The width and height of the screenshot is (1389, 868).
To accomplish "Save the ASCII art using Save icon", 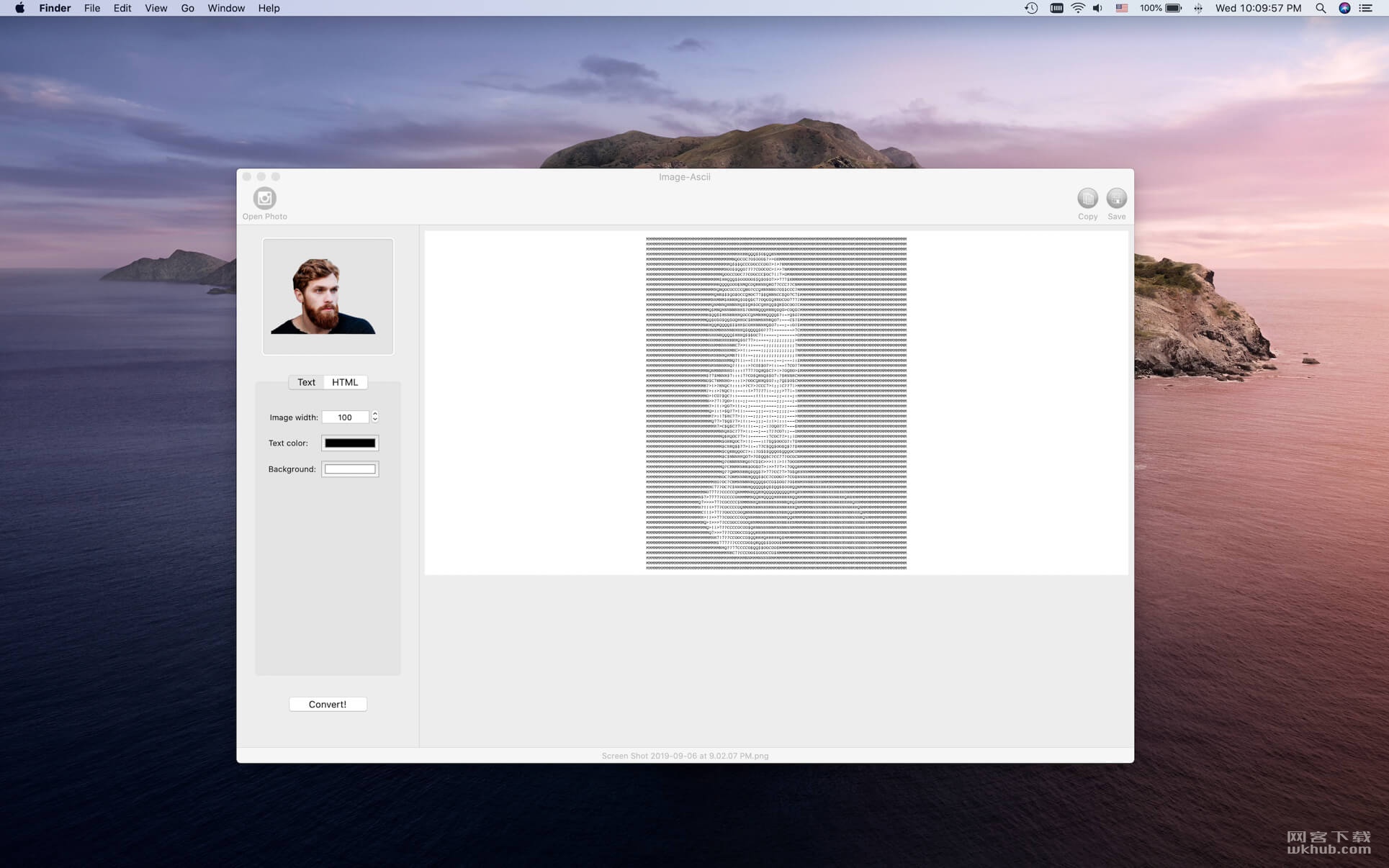I will (1116, 198).
